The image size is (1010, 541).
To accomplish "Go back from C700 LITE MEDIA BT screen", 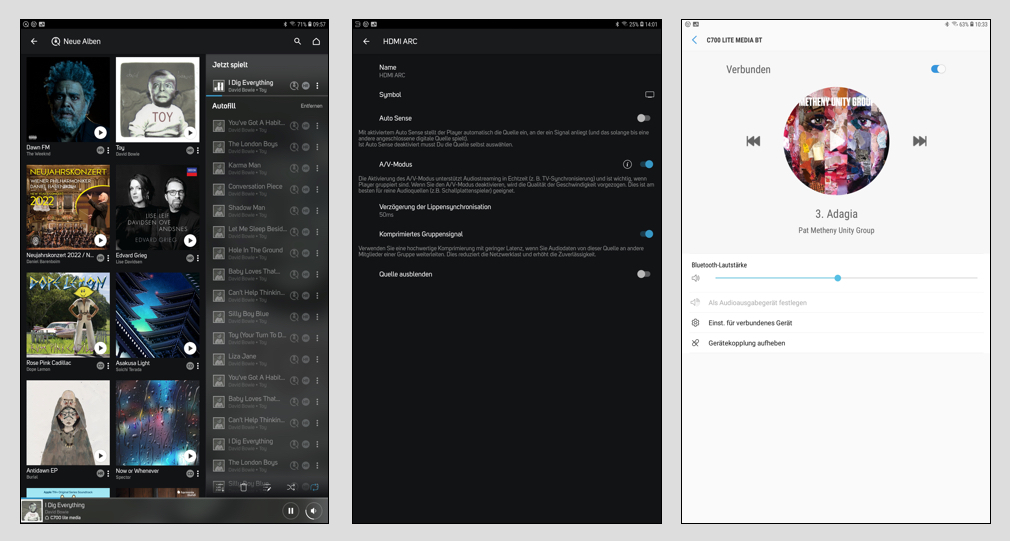I will [x=694, y=40].
